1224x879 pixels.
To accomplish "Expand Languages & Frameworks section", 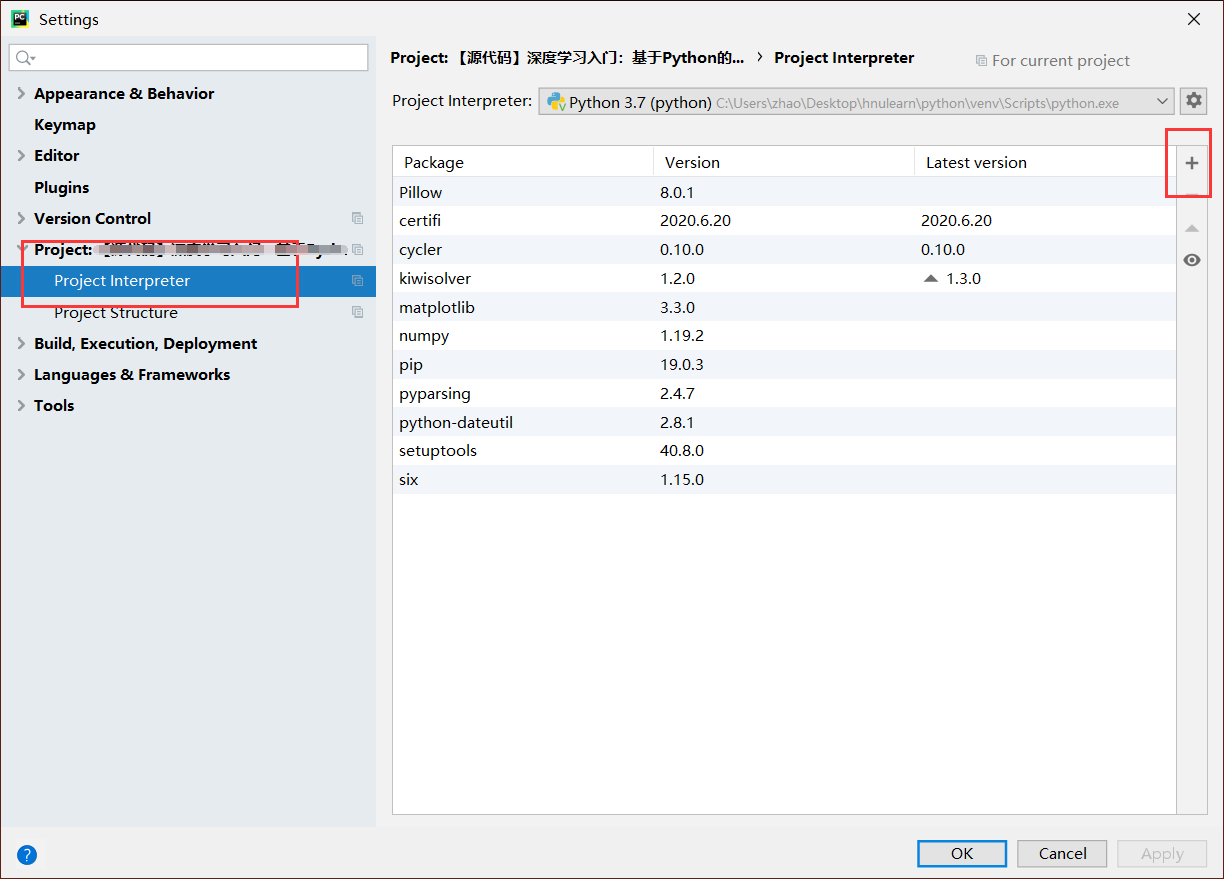I will pos(22,375).
